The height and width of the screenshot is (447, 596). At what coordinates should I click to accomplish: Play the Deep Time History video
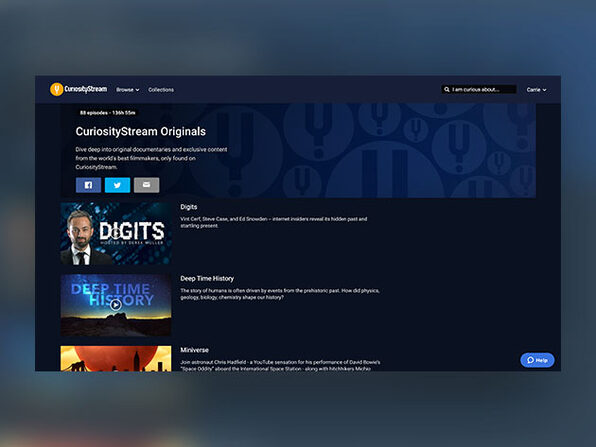[116, 304]
